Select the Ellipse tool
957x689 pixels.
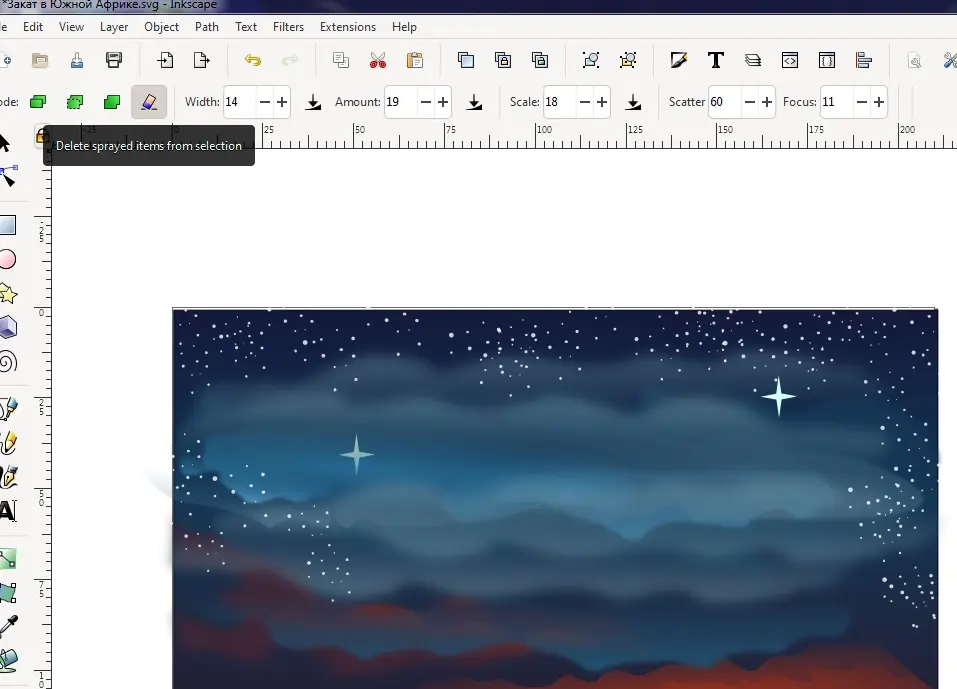pyautogui.click(x=7, y=259)
